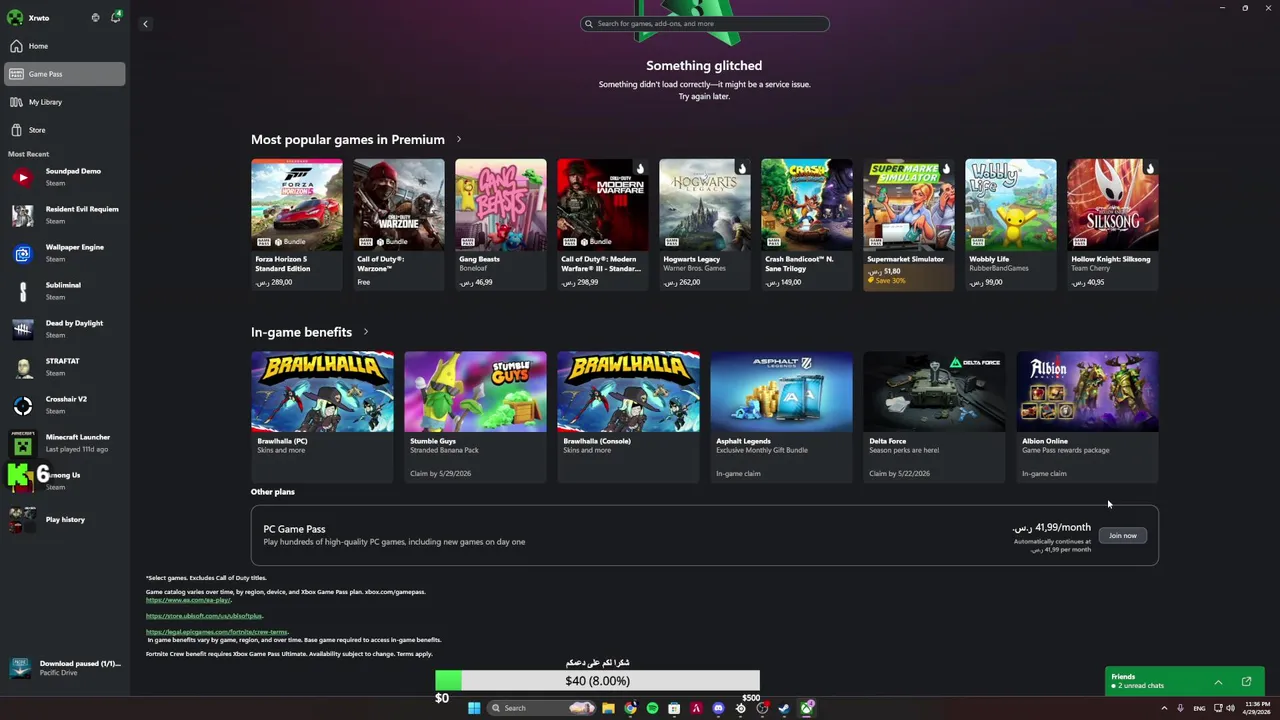This screenshot has width=1280, height=720.
Task: Open Google Chrome from the taskbar
Action: point(630,708)
